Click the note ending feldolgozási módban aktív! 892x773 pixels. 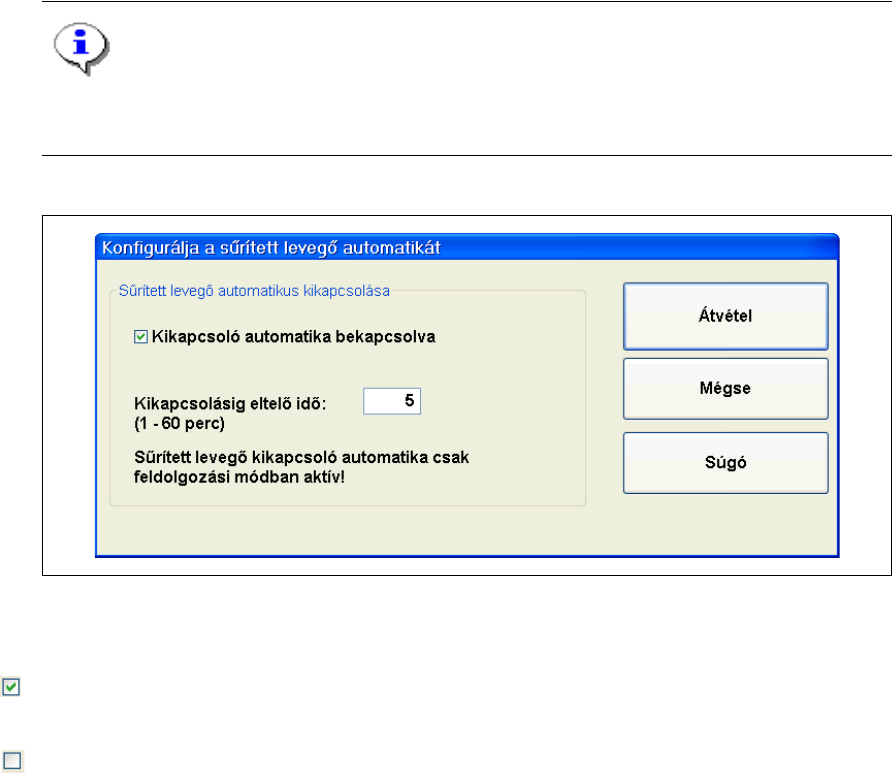pyautogui.click(x=302, y=467)
